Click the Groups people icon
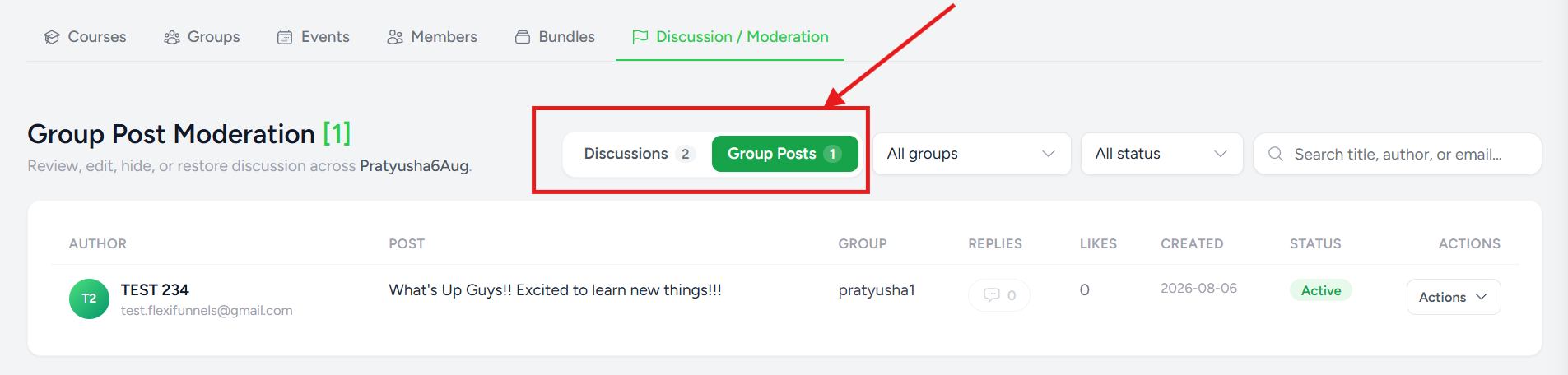1568x375 pixels. point(172,37)
